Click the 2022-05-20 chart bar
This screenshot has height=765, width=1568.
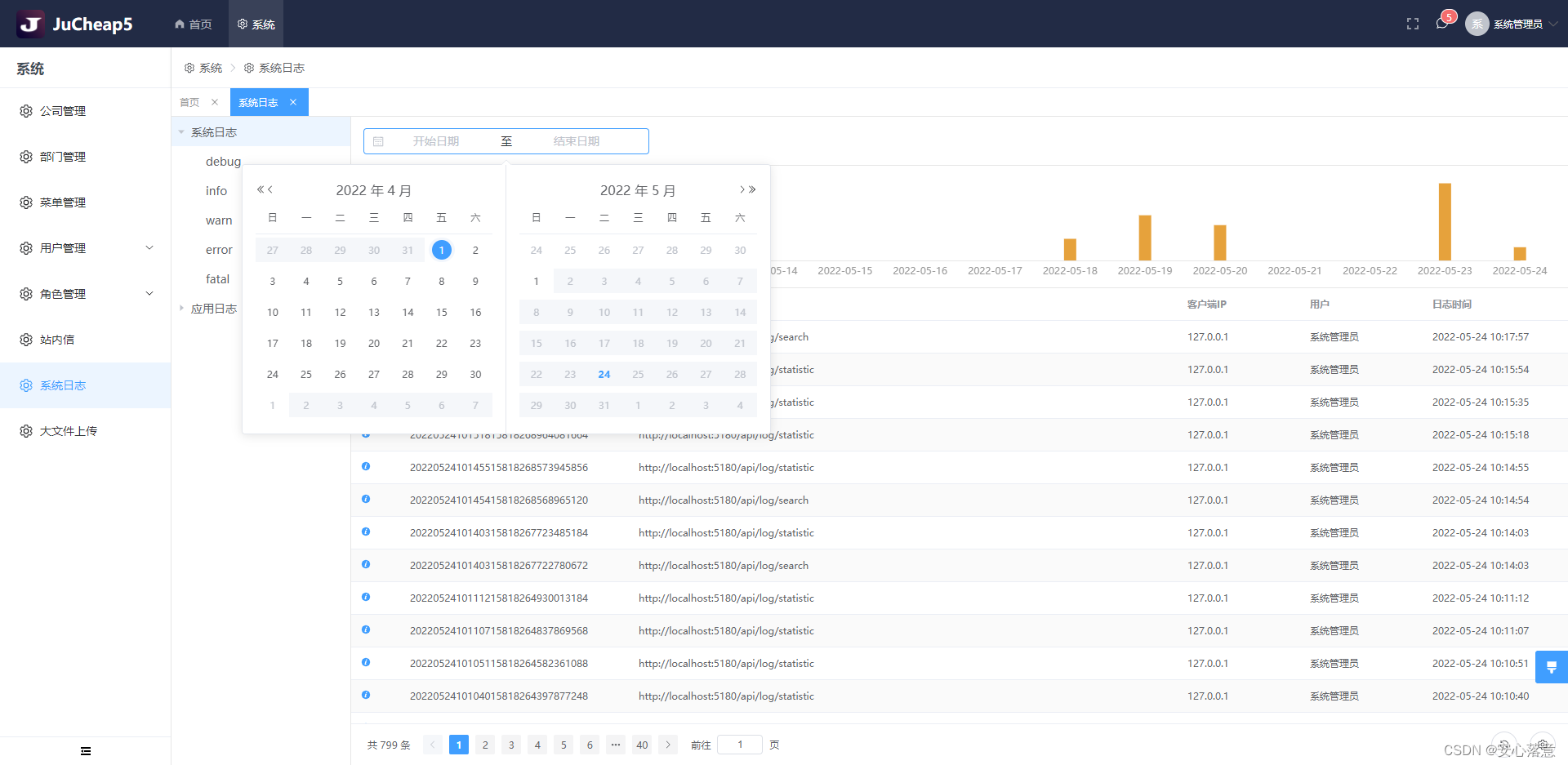click(1220, 242)
